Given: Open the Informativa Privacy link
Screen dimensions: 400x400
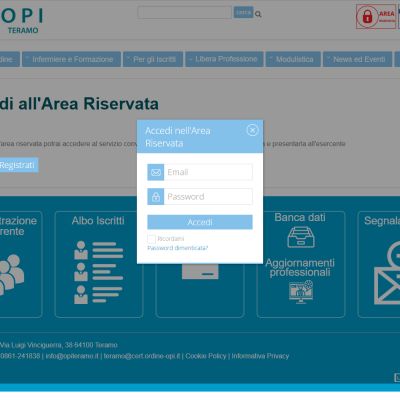Looking at the screenshot, I should [260, 356].
